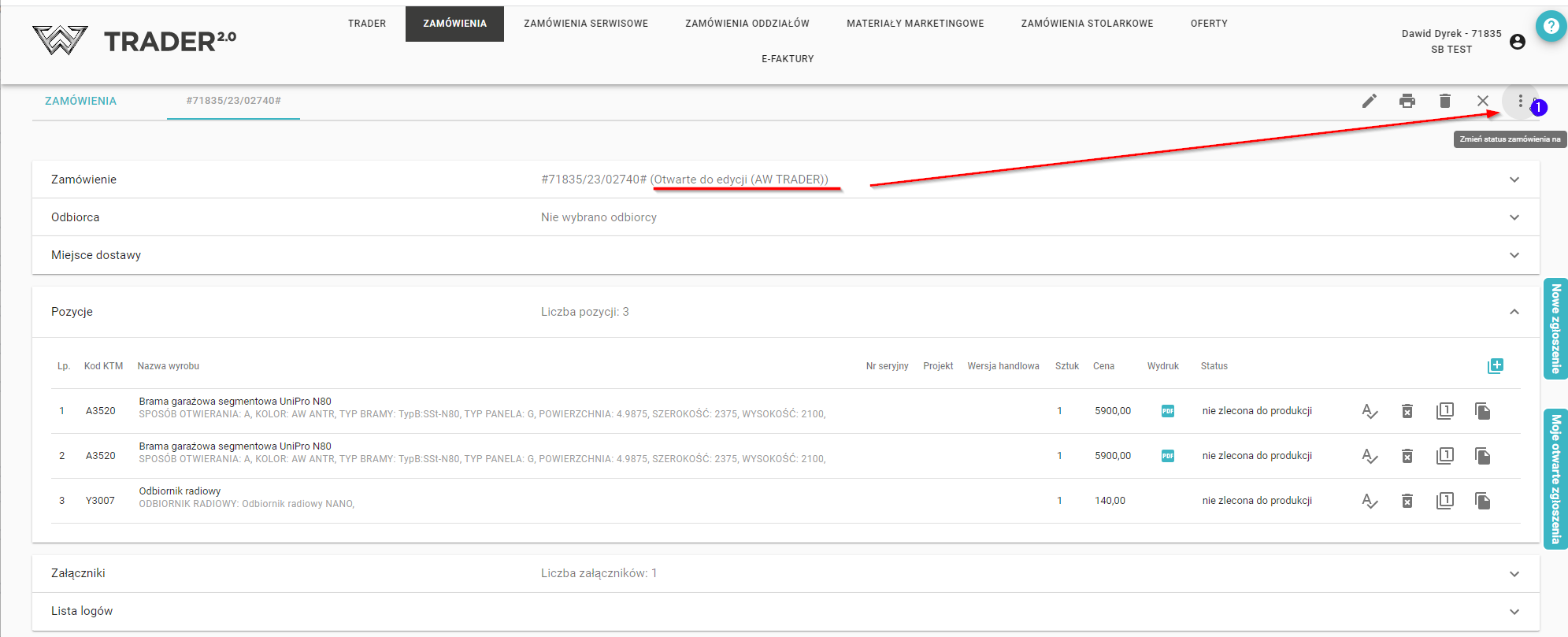Switch to the ZAMÓWIENIA tab

[x=80, y=101]
